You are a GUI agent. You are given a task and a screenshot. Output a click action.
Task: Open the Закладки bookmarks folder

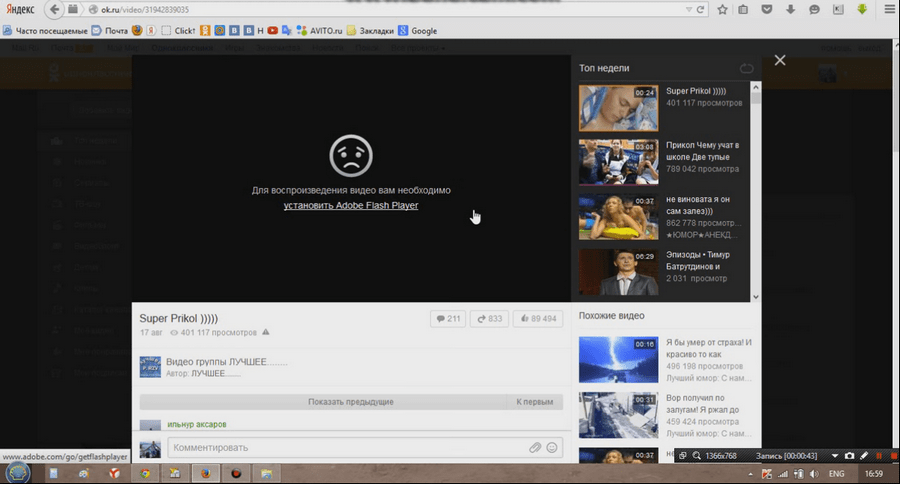(x=372, y=31)
